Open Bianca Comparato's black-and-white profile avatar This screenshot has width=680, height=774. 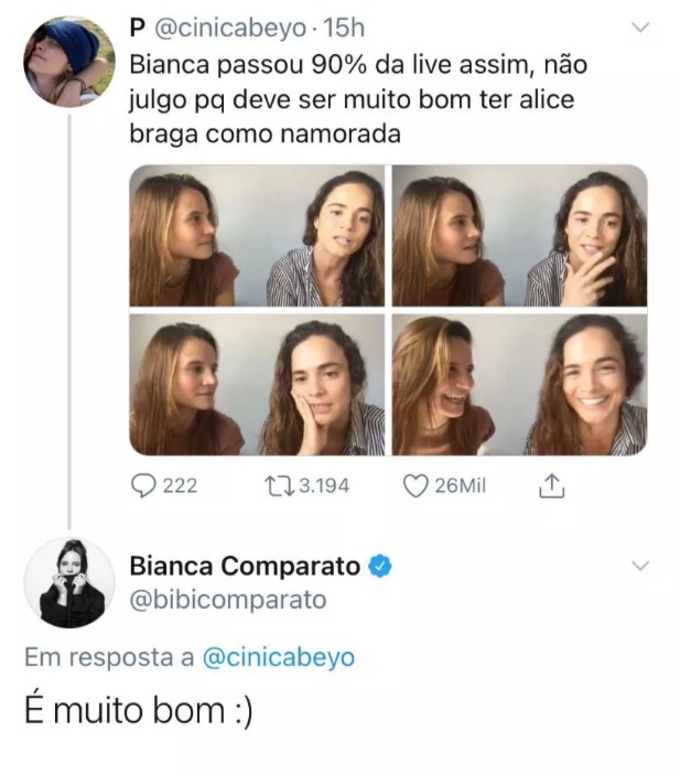pyautogui.click(x=68, y=582)
